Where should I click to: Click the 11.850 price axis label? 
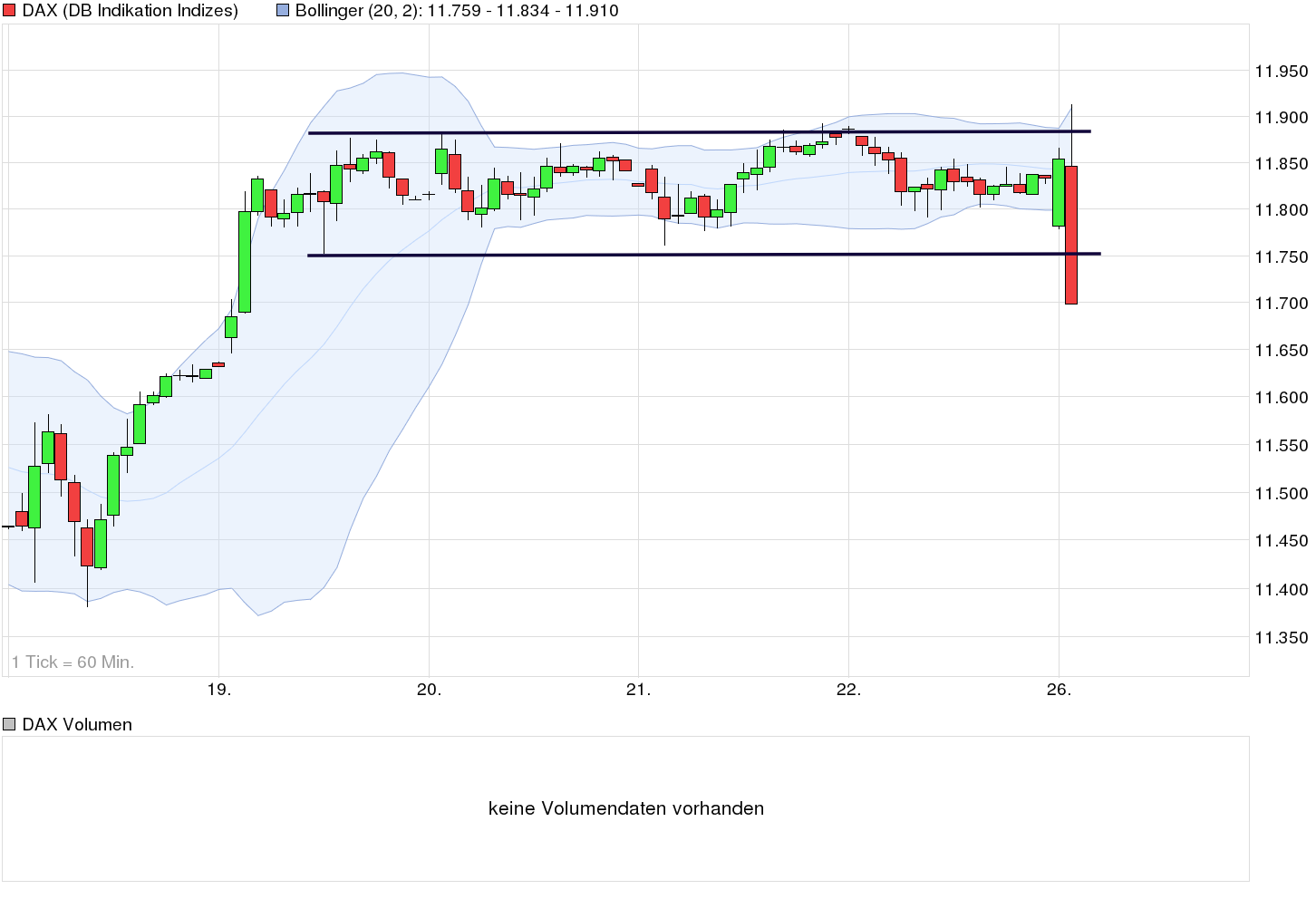[1281, 164]
